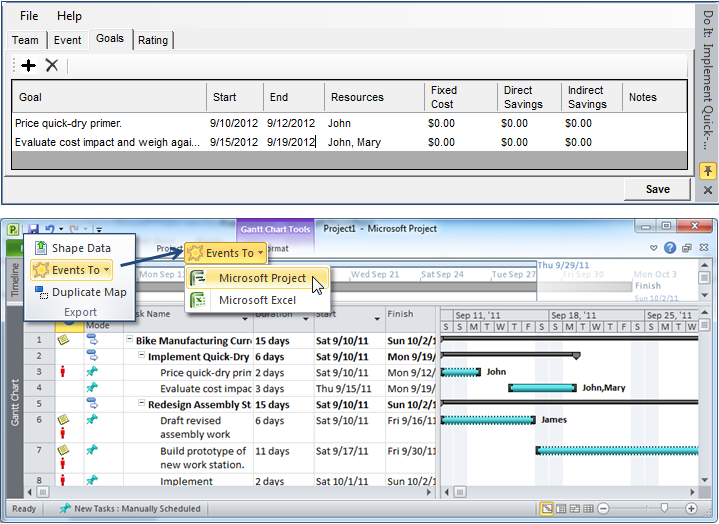The image size is (719, 524).
Task: Click the manually scheduled pin icon in row 7
Action: (92, 450)
